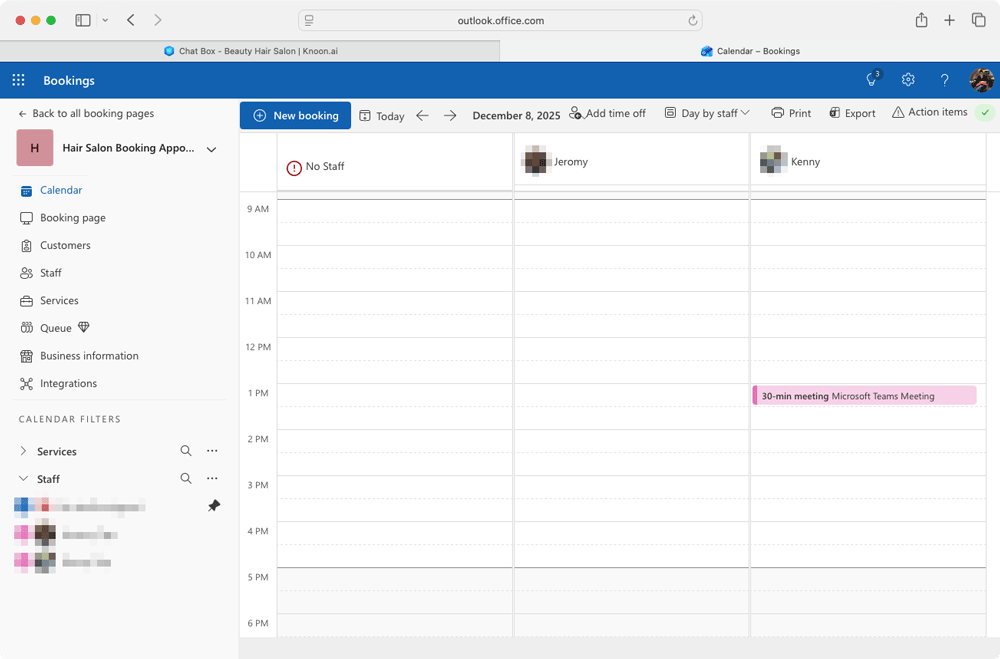Open the Hair Salon Booking page chevron

tap(211, 148)
